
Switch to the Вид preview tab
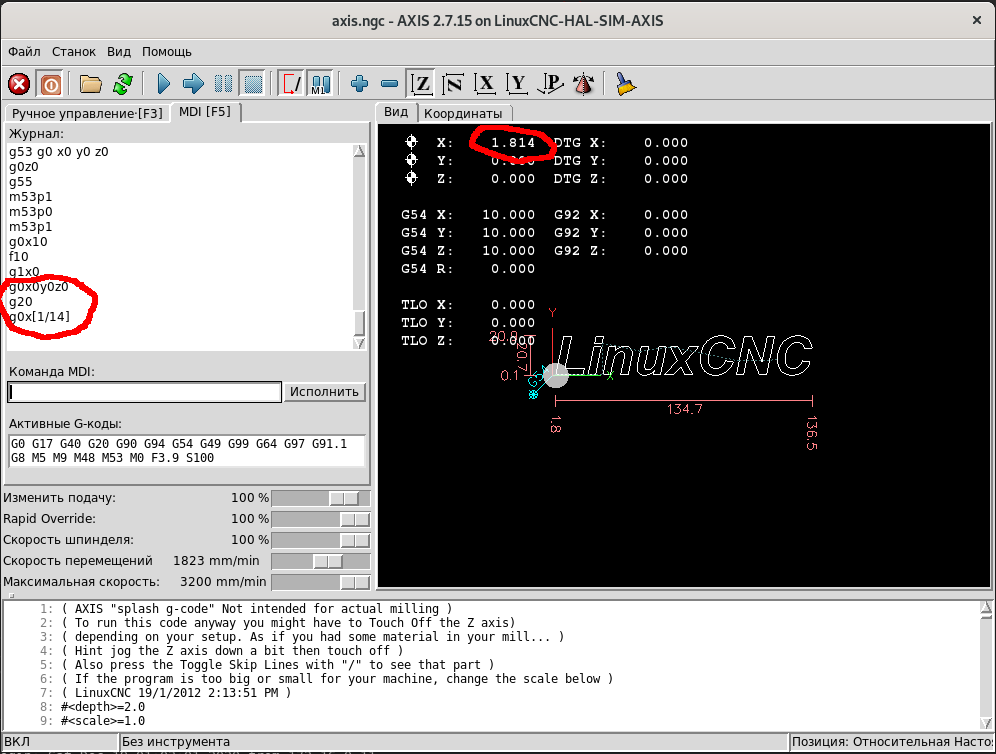click(x=396, y=112)
